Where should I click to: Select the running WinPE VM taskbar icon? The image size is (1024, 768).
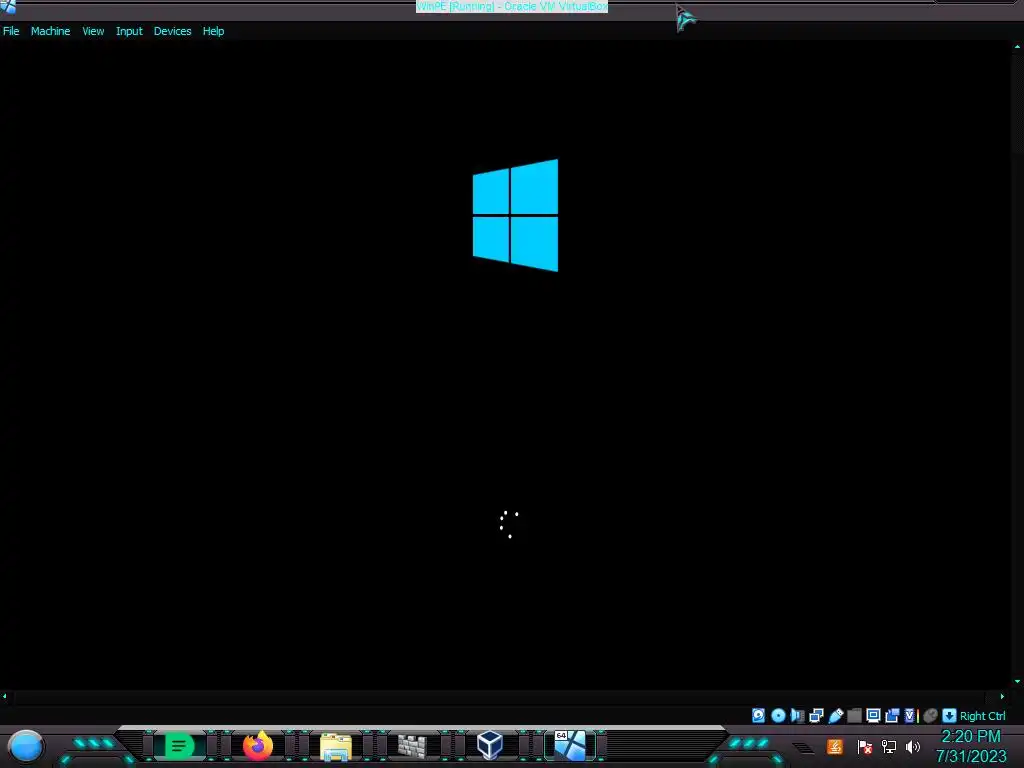570,746
